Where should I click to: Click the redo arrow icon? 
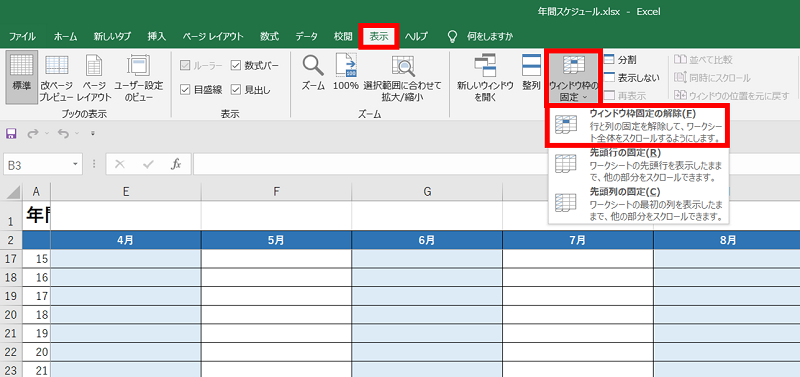[x=33, y=134]
